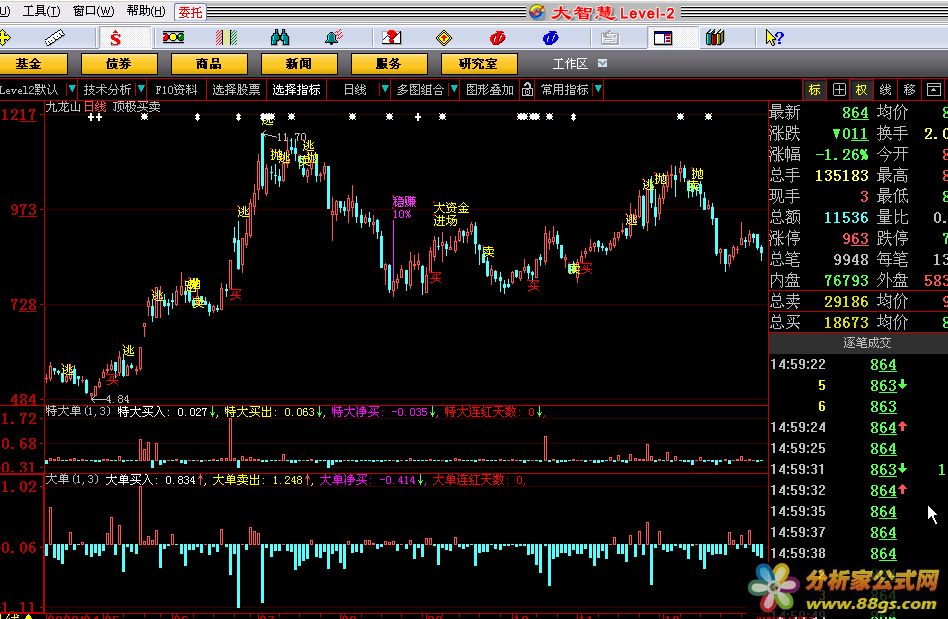Toggle the 线 line-drawing button
948x619 pixels.
click(885, 90)
